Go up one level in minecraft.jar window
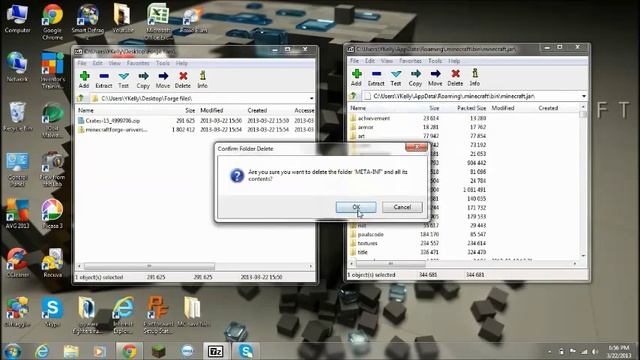640x360 pixels. click(x=353, y=96)
